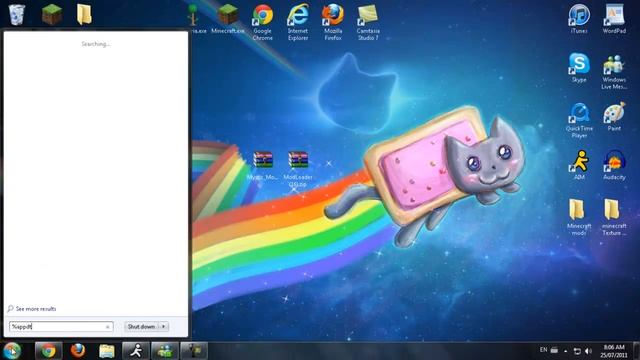Launch Skype desktop shortcut
Viewport: 640px width, 360px height.
point(579,68)
